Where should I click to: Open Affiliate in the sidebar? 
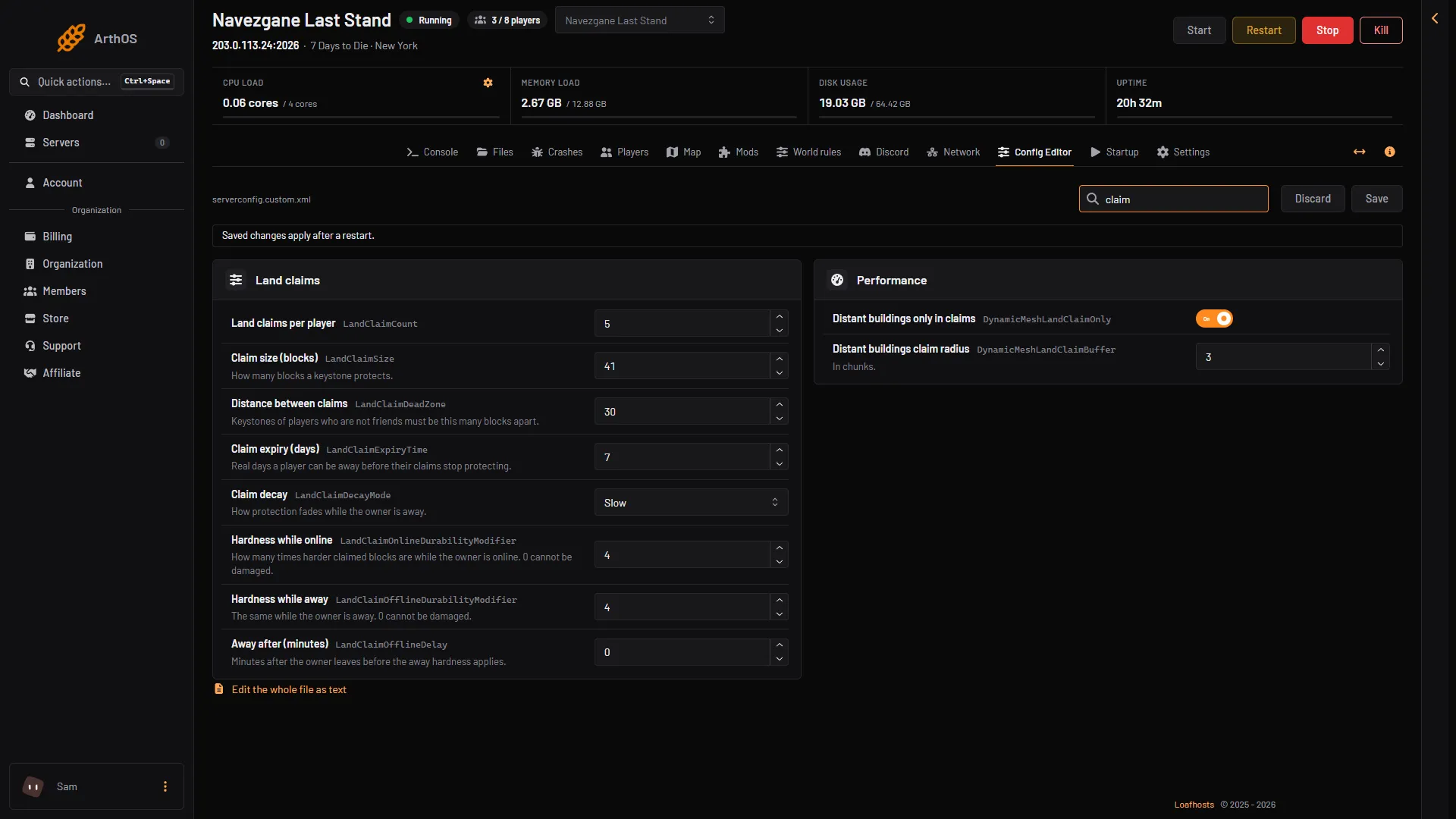pyautogui.click(x=96, y=373)
